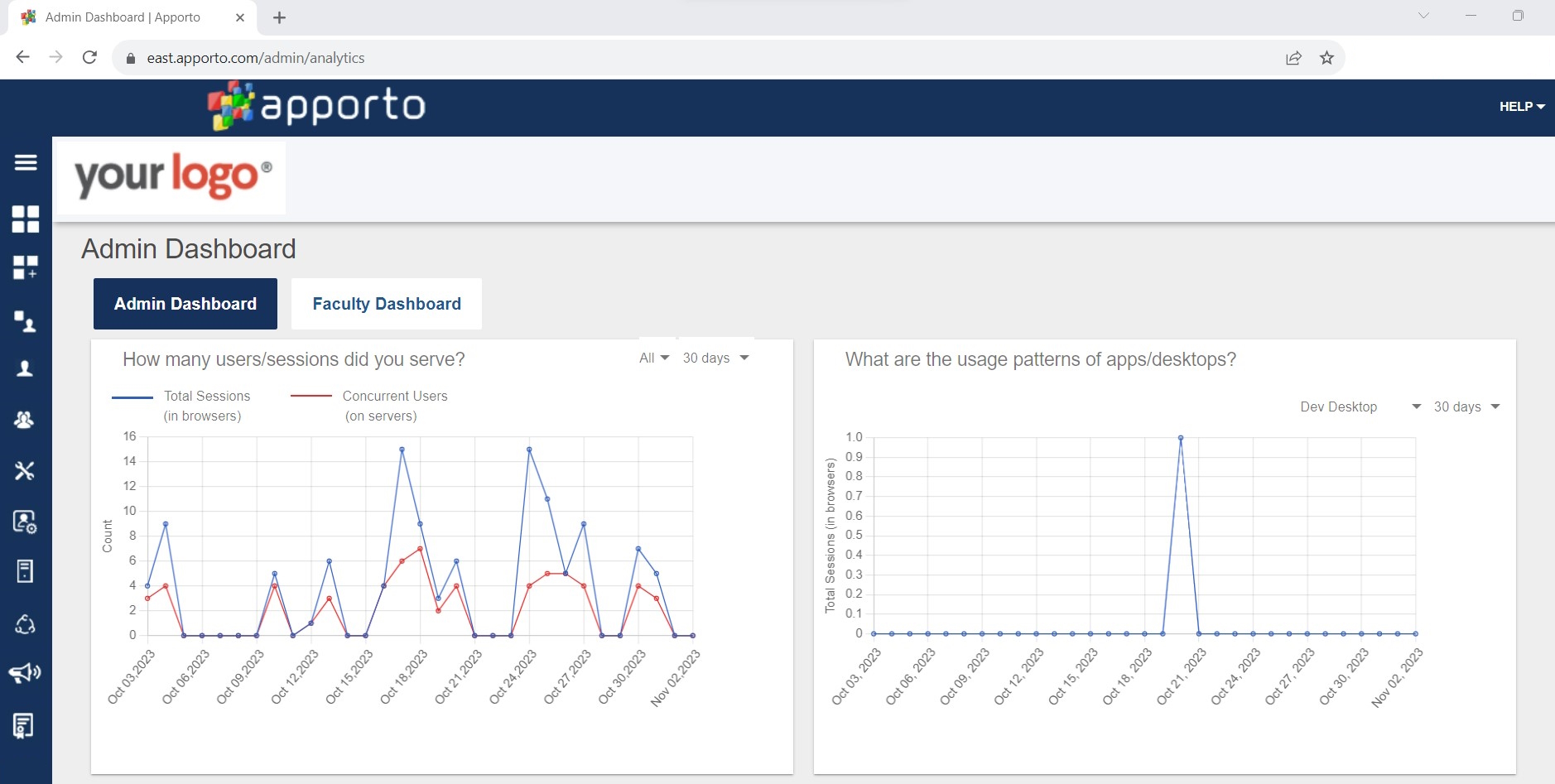Screen dimensions: 1555x784
Task: Open the HELP menu
Action: [1521, 107]
